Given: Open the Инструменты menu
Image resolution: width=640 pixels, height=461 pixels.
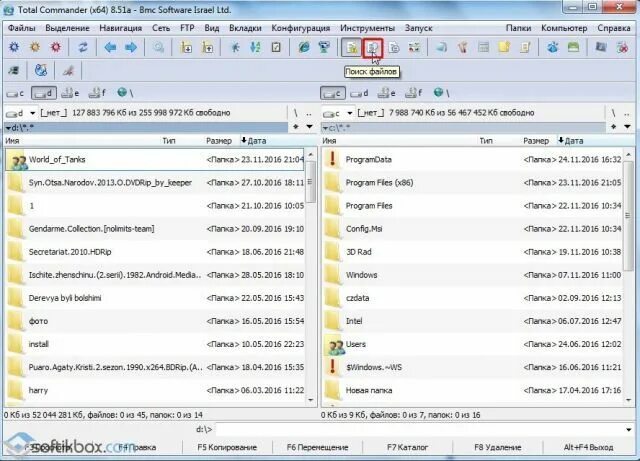Looking at the screenshot, I should [x=367, y=28].
